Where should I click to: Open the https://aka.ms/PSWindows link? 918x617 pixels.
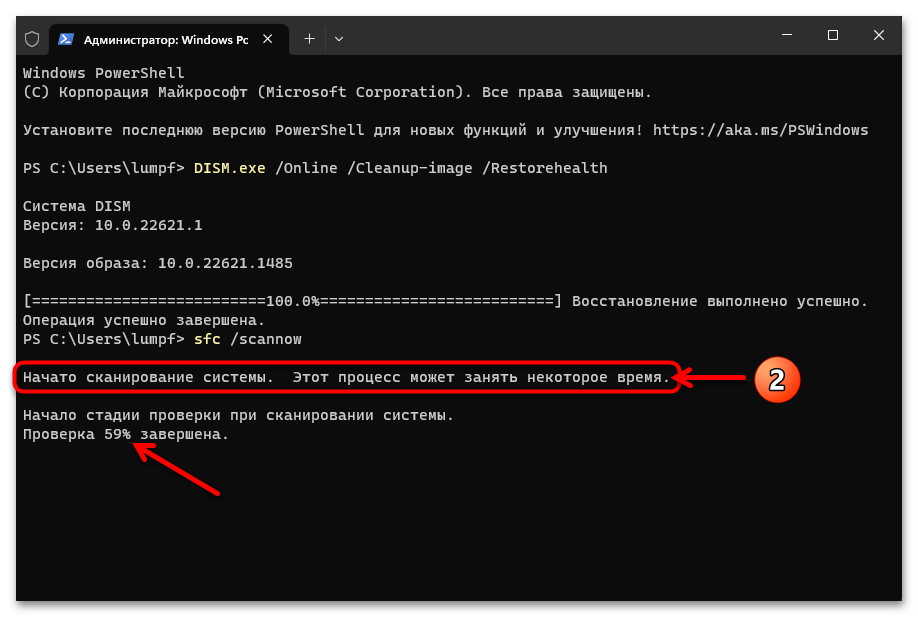pyautogui.click(x=761, y=130)
